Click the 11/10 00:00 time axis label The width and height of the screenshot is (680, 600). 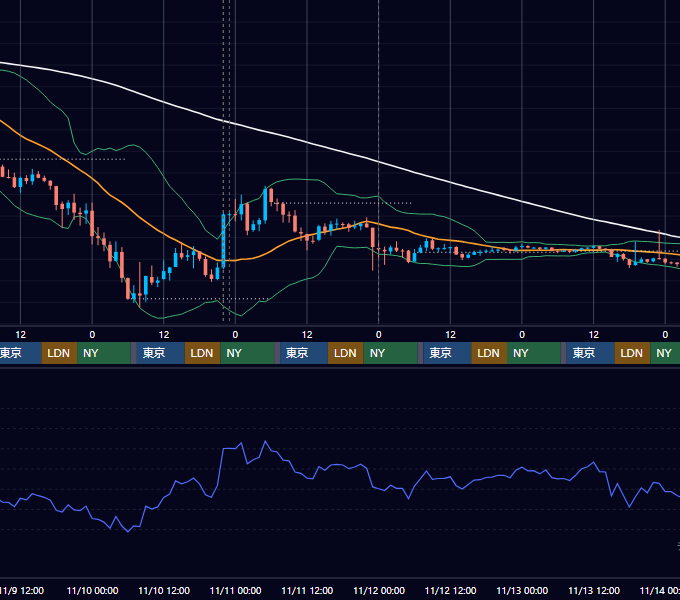(x=92, y=590)
